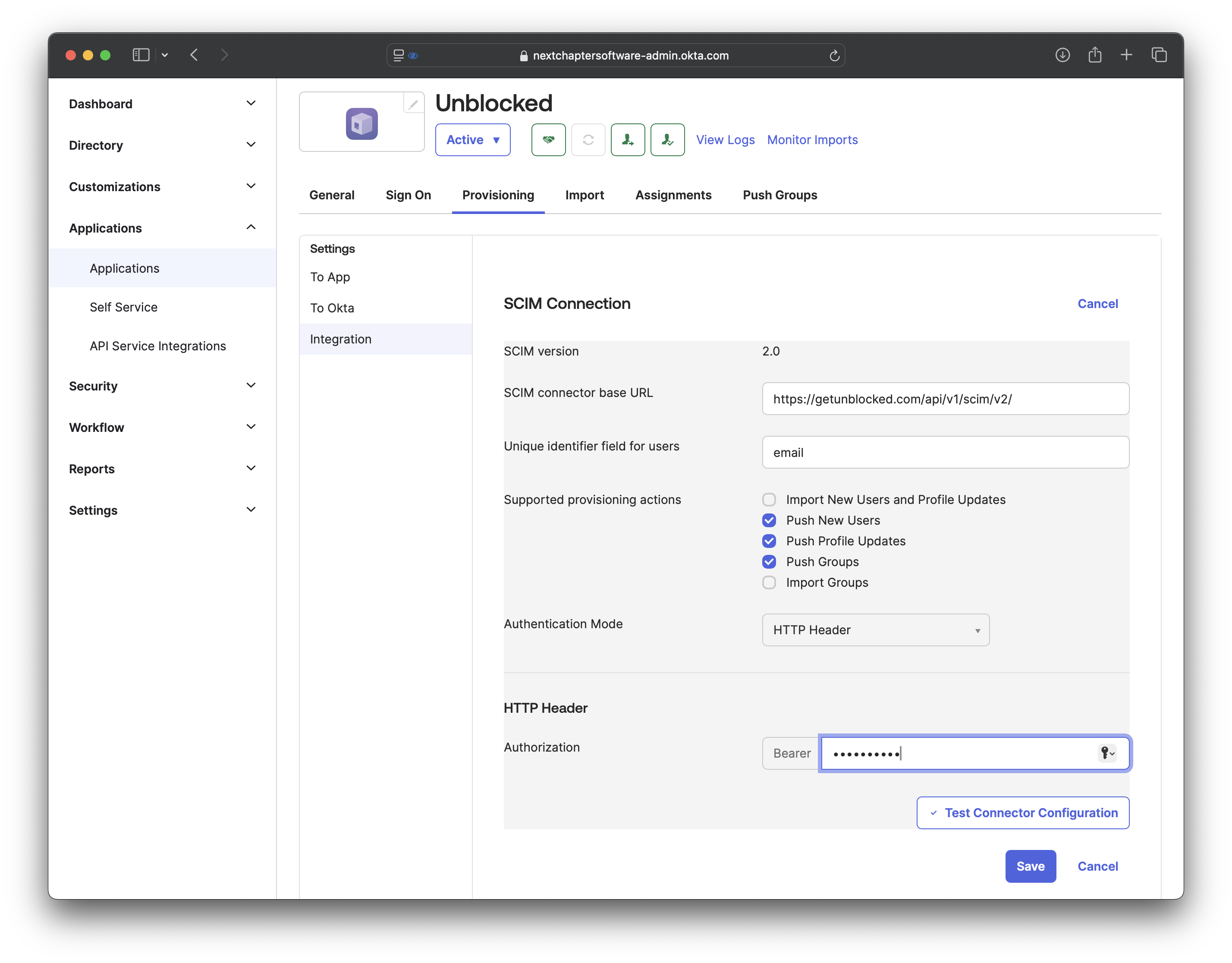Click the Unique identifier field for users input
The height and width of the screenshot is (963, 1232).
coord(945,452)
